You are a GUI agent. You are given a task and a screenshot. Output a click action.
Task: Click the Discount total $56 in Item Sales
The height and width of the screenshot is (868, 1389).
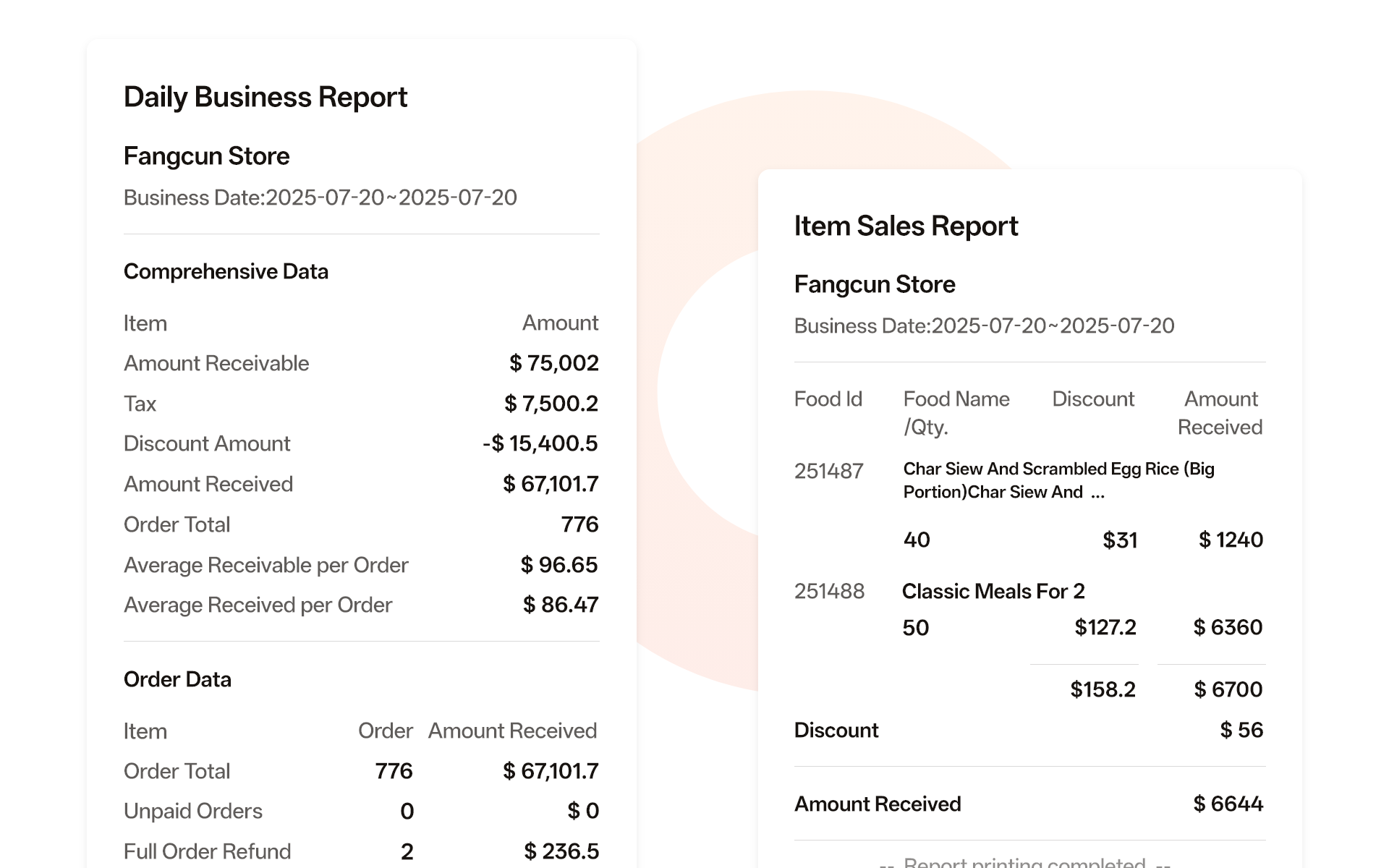click(x=1241, y=730)
